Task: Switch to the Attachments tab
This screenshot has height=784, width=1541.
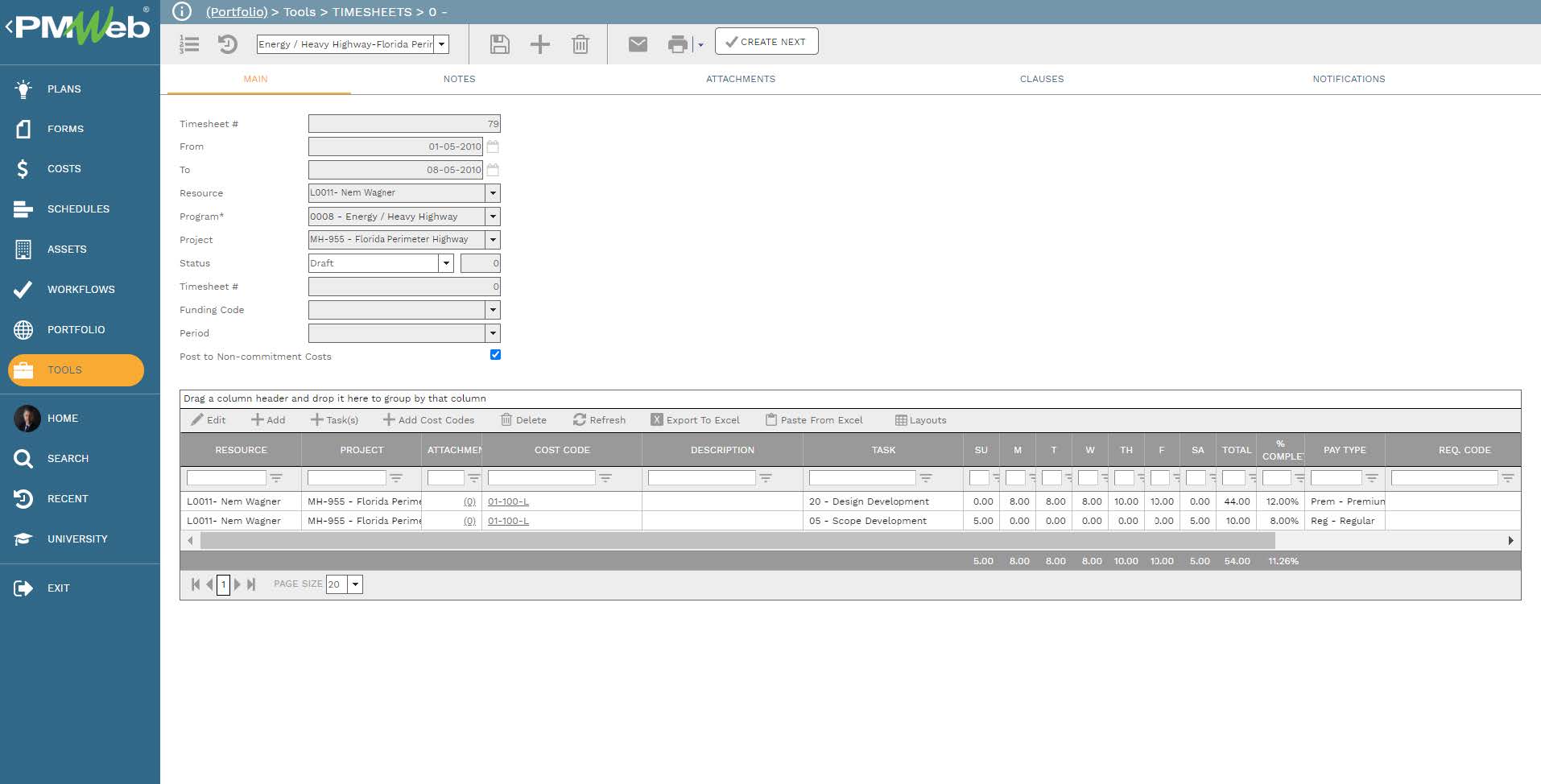Action: (x=741, y=79)
